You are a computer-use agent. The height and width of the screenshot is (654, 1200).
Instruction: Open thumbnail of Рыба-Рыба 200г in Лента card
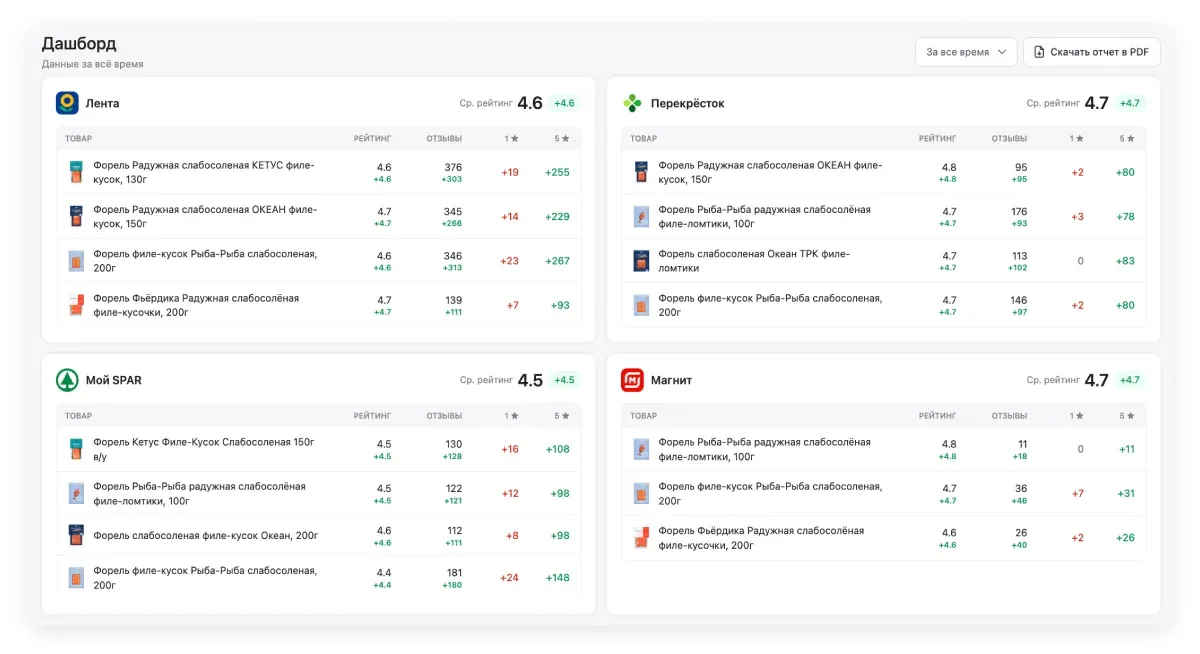click(x=76, y=261)
